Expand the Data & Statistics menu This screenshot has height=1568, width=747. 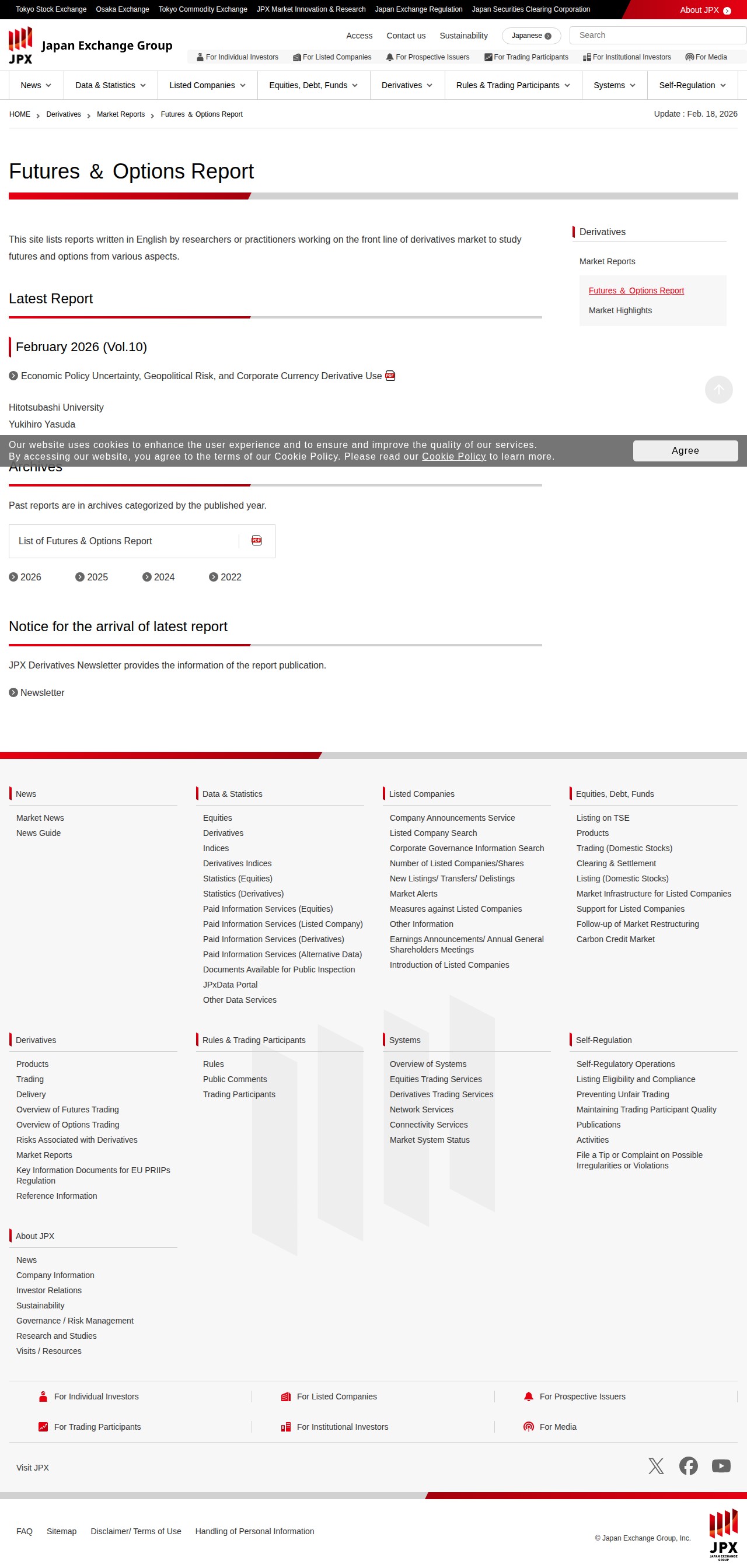point(110,85)
